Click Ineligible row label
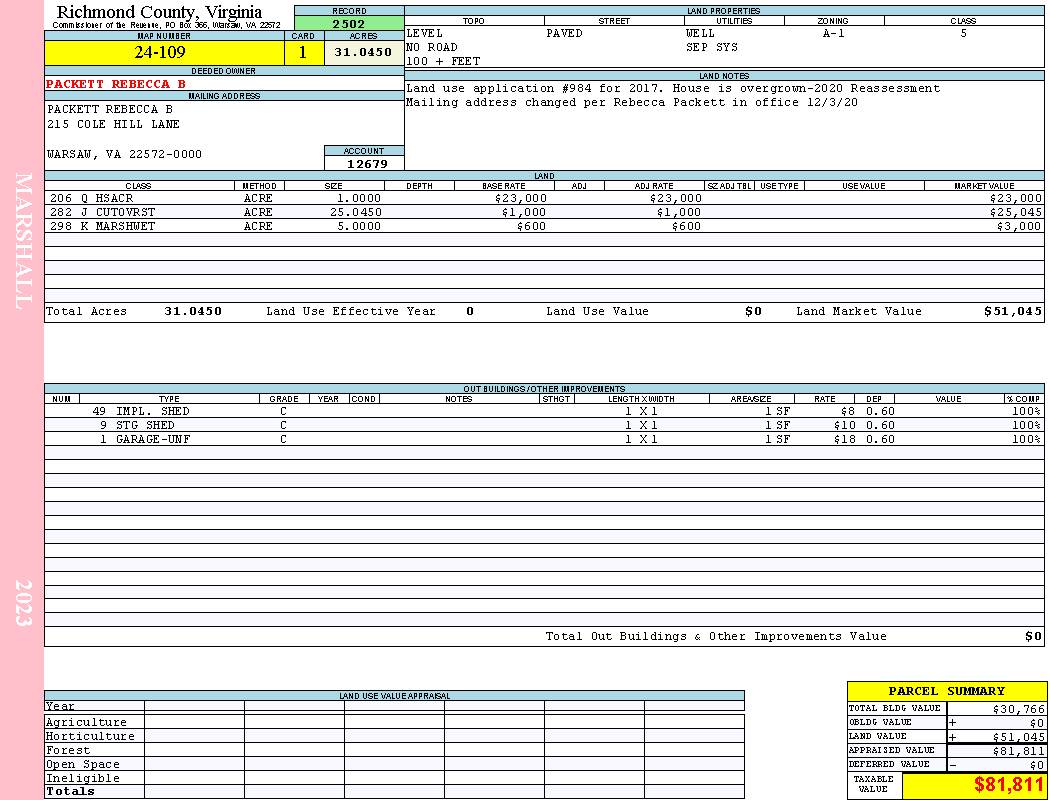The width and height of the screenshot is (1050, 800). (82, 779)
